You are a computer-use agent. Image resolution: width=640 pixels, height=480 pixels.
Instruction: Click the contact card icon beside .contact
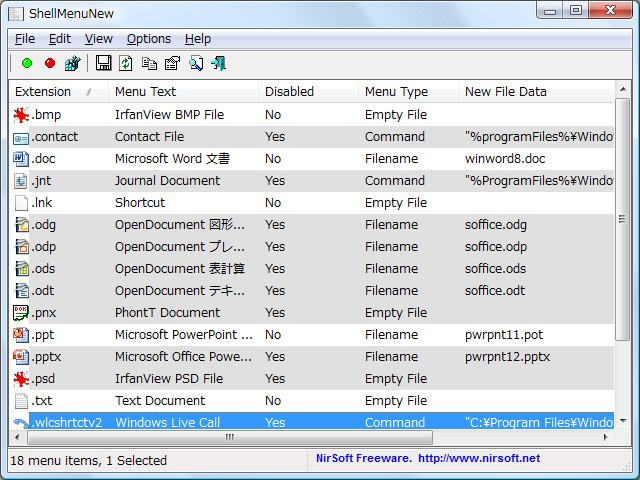pos(21,138)
